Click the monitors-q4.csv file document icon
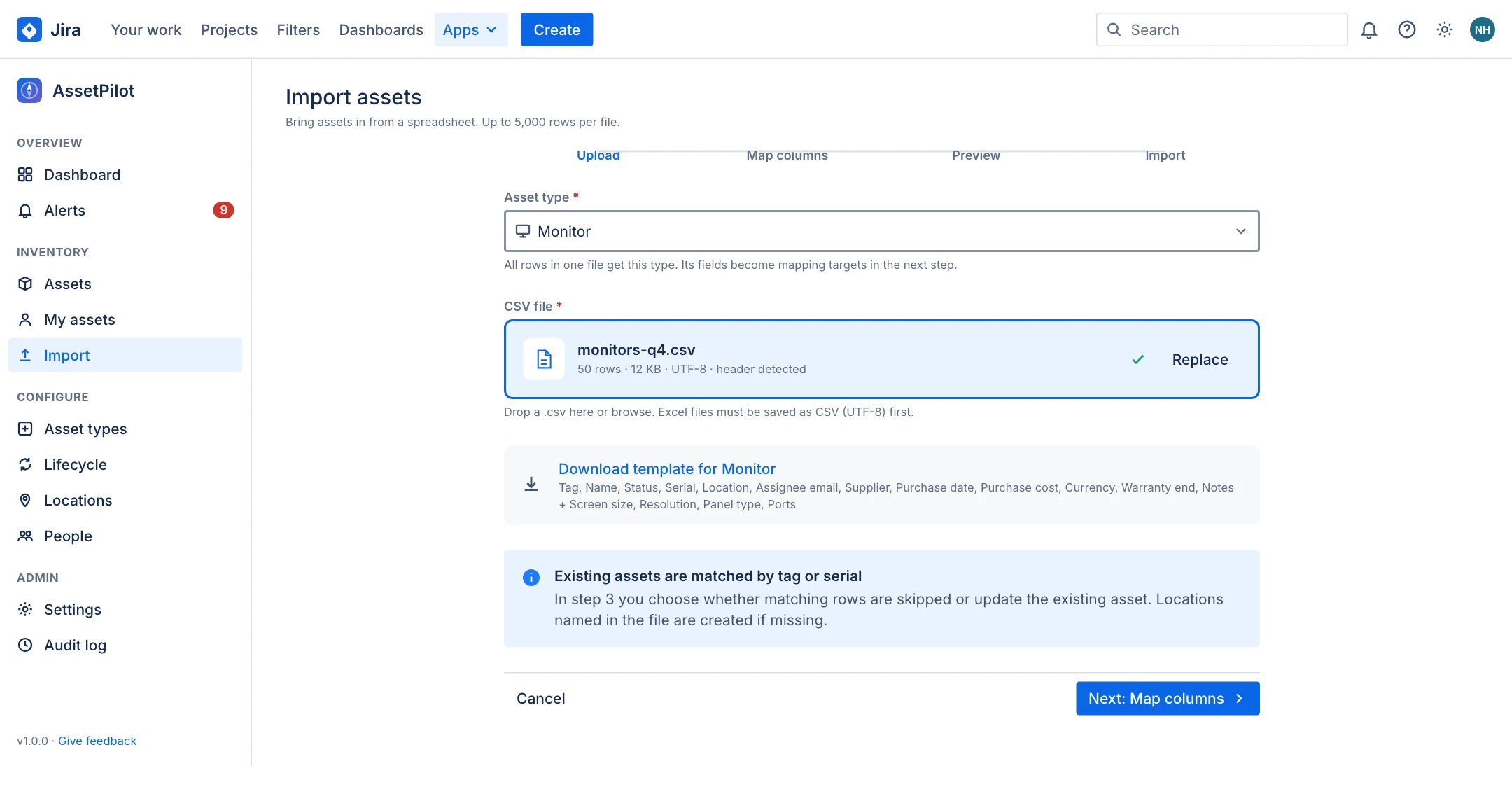This screenshot has width=1512, height=808. pyautogui.click(x=544, y=359)
